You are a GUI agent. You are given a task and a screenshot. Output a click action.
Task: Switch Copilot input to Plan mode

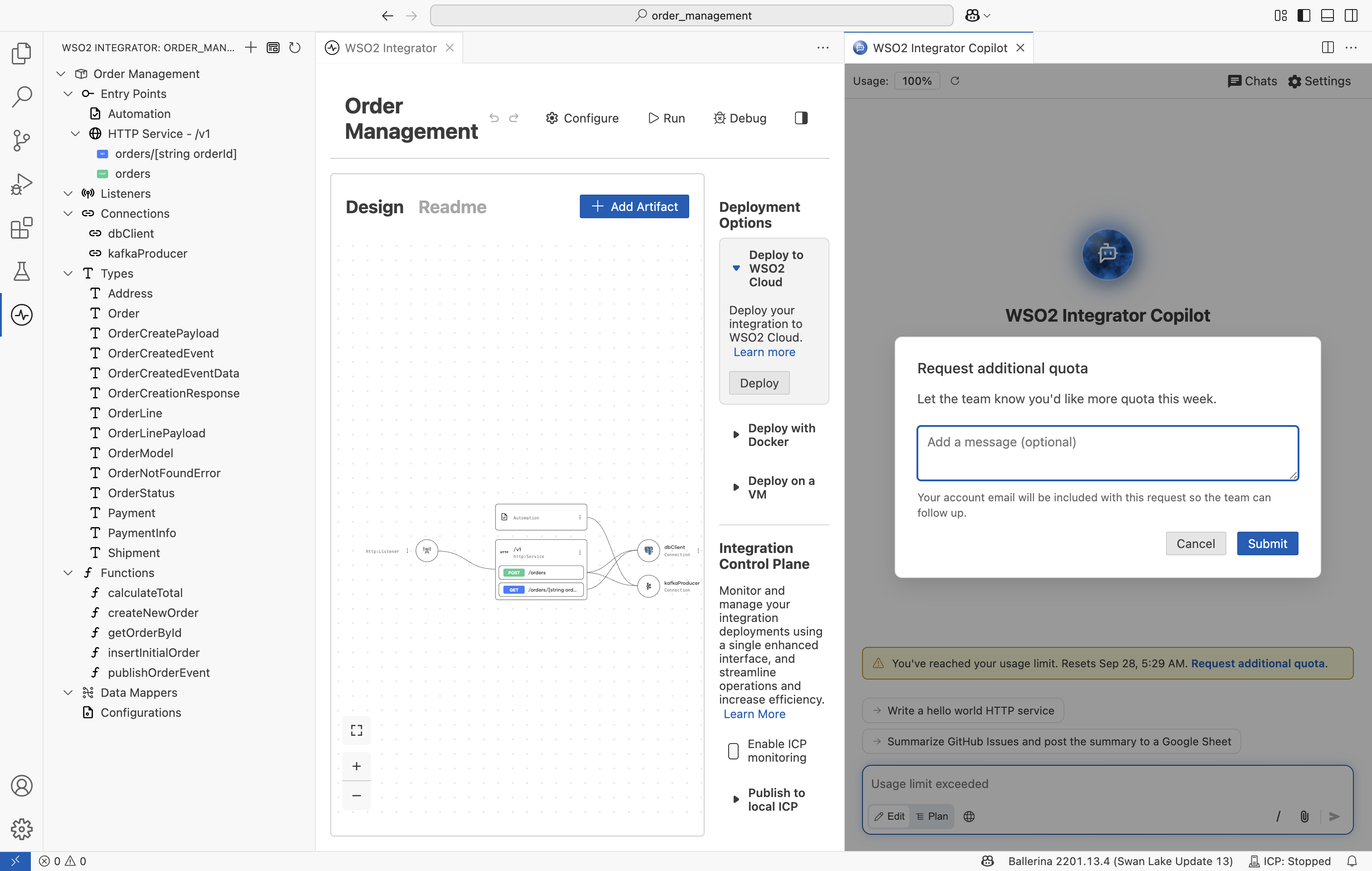pyautogui.click(x=931, y=816)
